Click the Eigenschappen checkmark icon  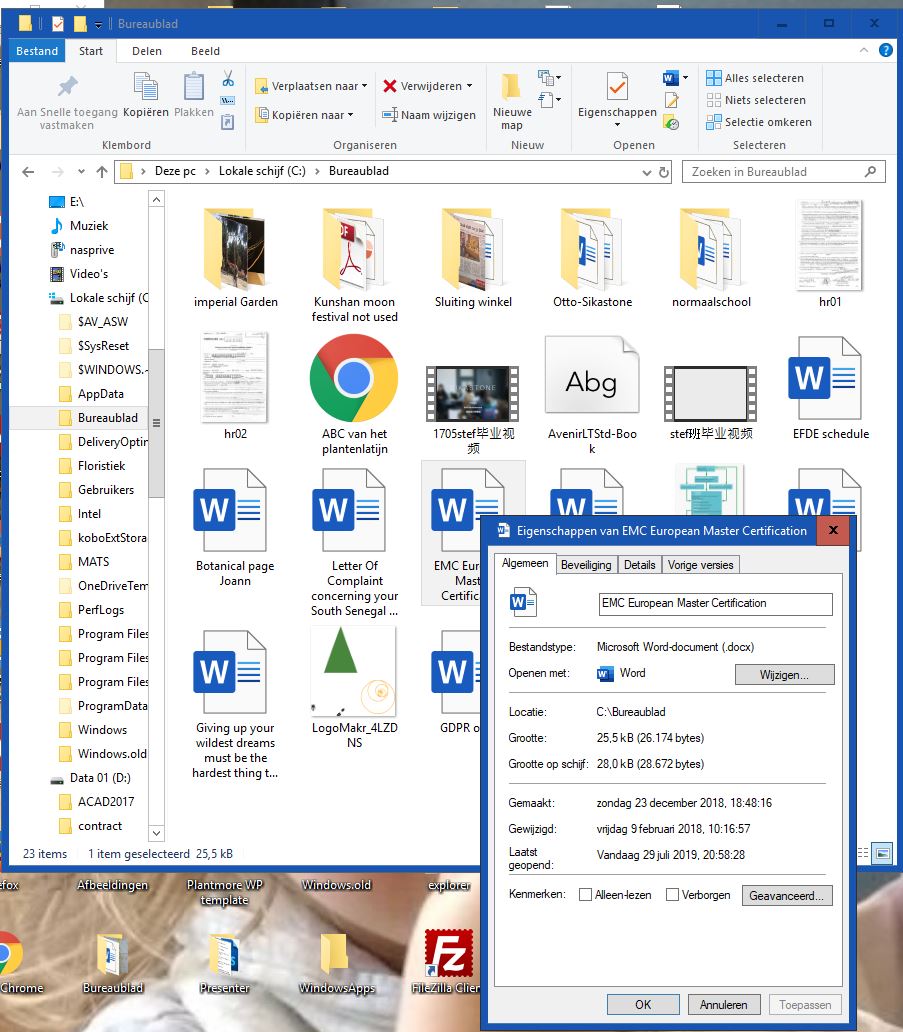coord(617,87)
